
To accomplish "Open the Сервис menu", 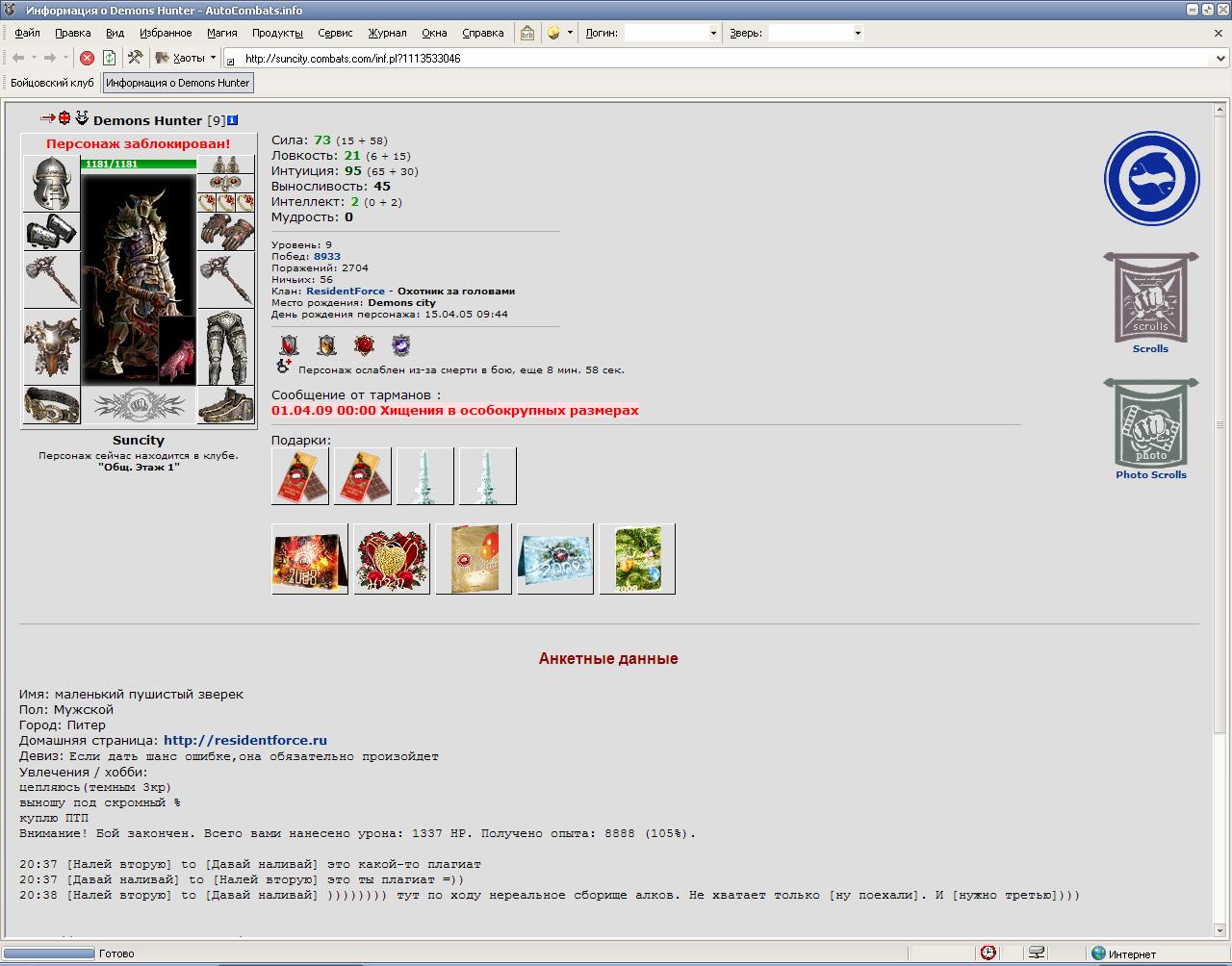I will pos(335,33).
